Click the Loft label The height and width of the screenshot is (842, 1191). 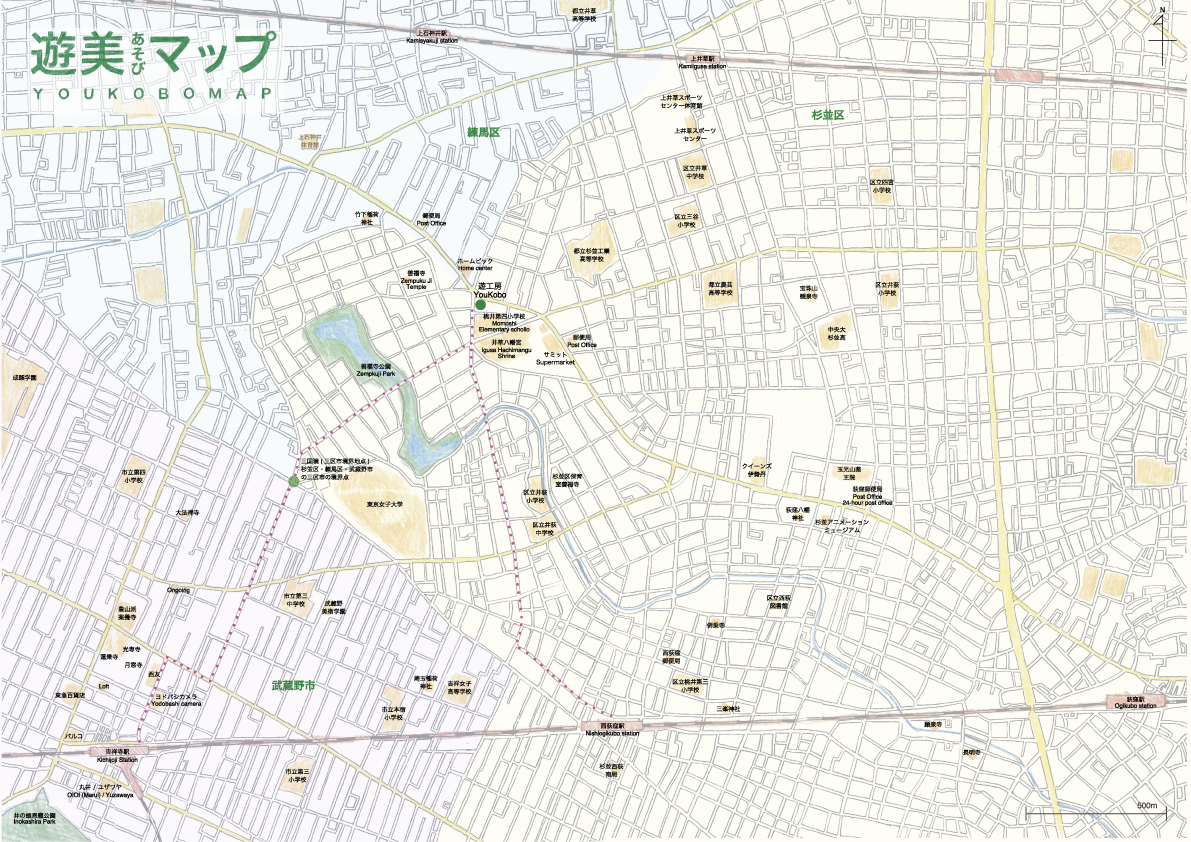[x=104, y=686]
